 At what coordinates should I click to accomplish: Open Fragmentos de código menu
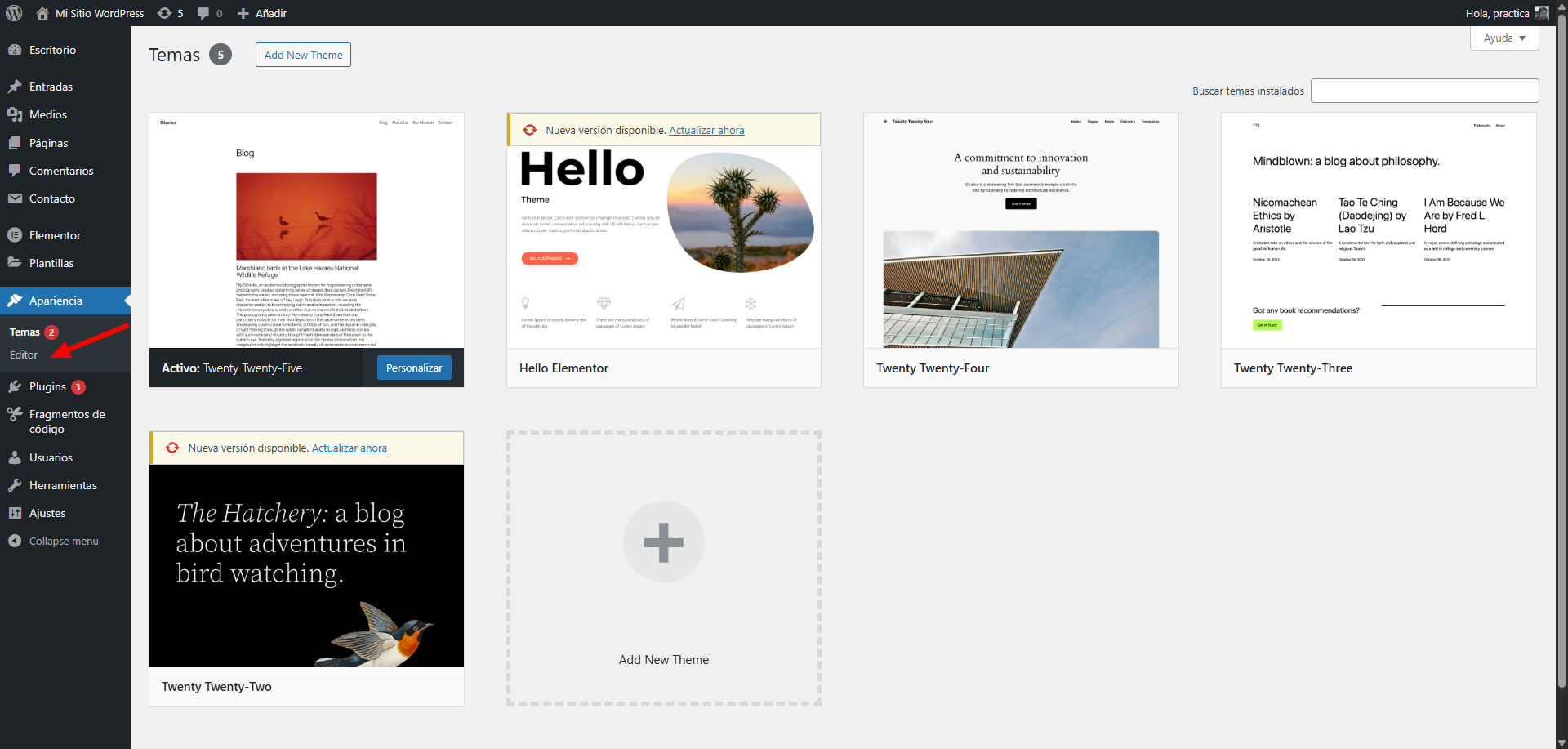coord(65,421)
